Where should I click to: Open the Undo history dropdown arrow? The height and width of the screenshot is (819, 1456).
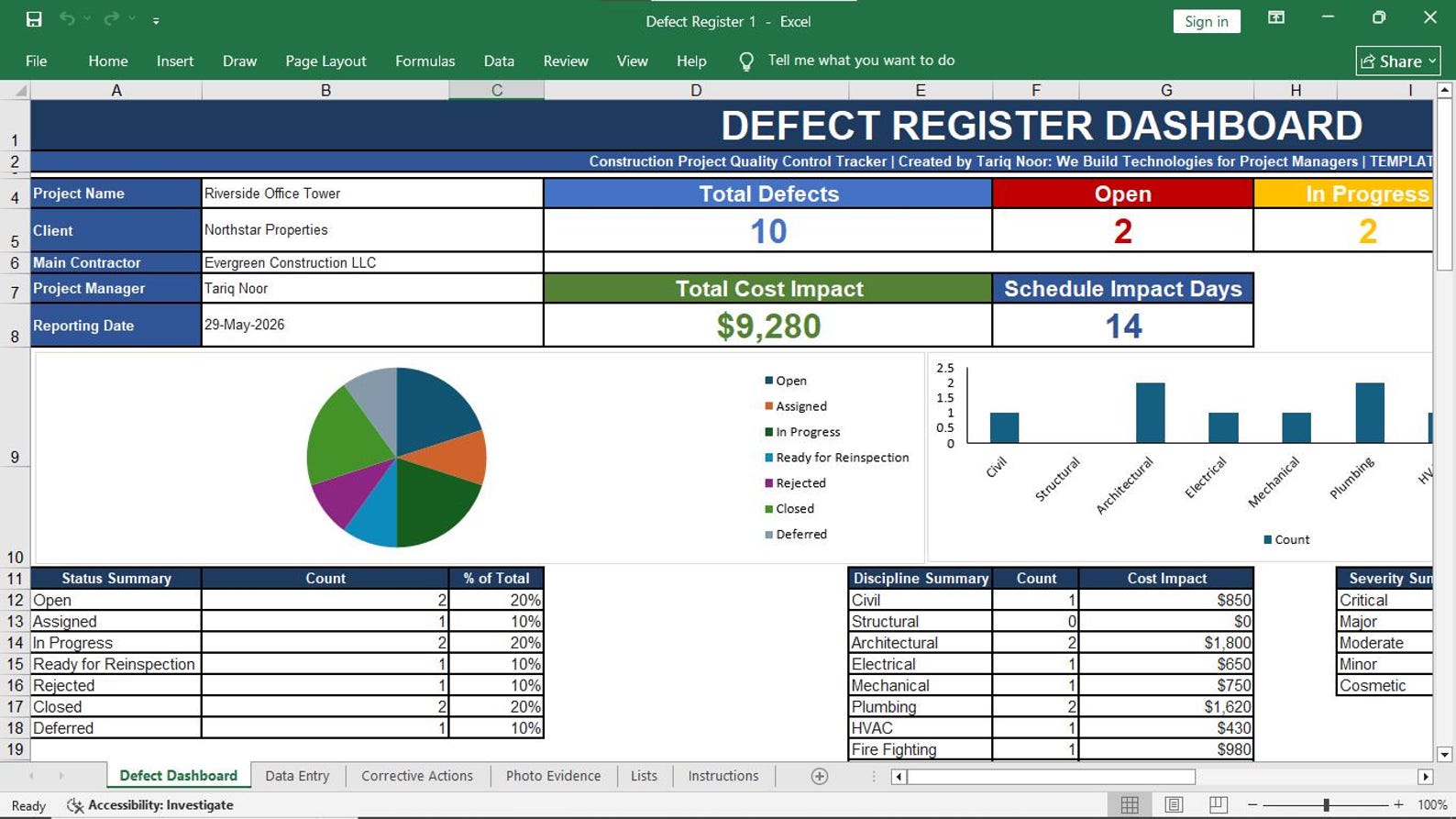click(87, 19)
